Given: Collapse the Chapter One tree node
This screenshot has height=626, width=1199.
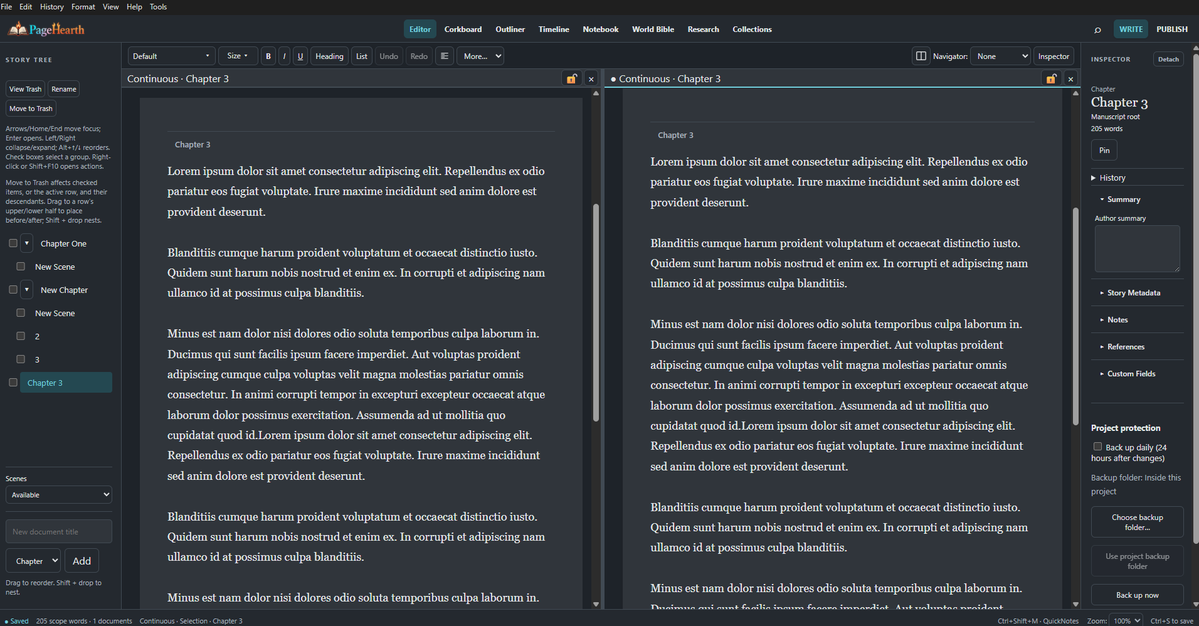Looking at the screenshot, I should [27, 243].
